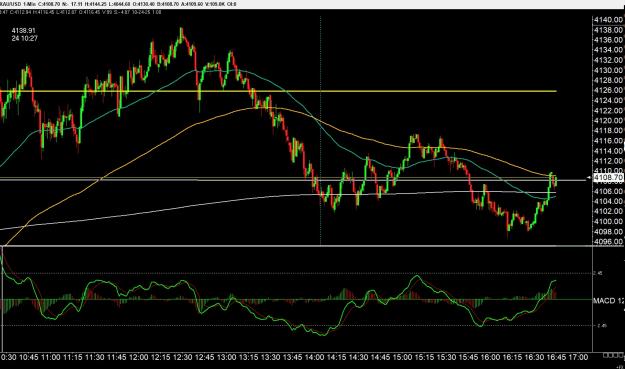
Task: Click the 12:15 time axis label
Action: [160, 357]
